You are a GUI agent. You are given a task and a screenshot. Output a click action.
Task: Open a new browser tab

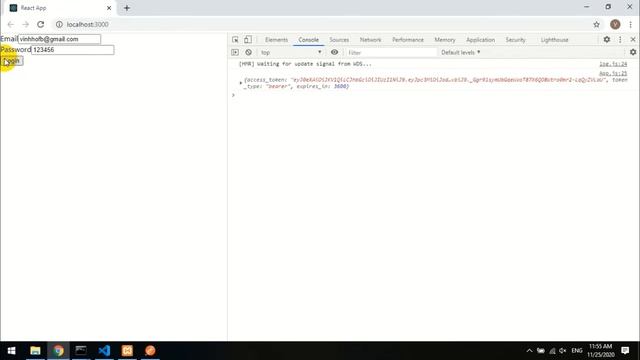click(127, 8)
